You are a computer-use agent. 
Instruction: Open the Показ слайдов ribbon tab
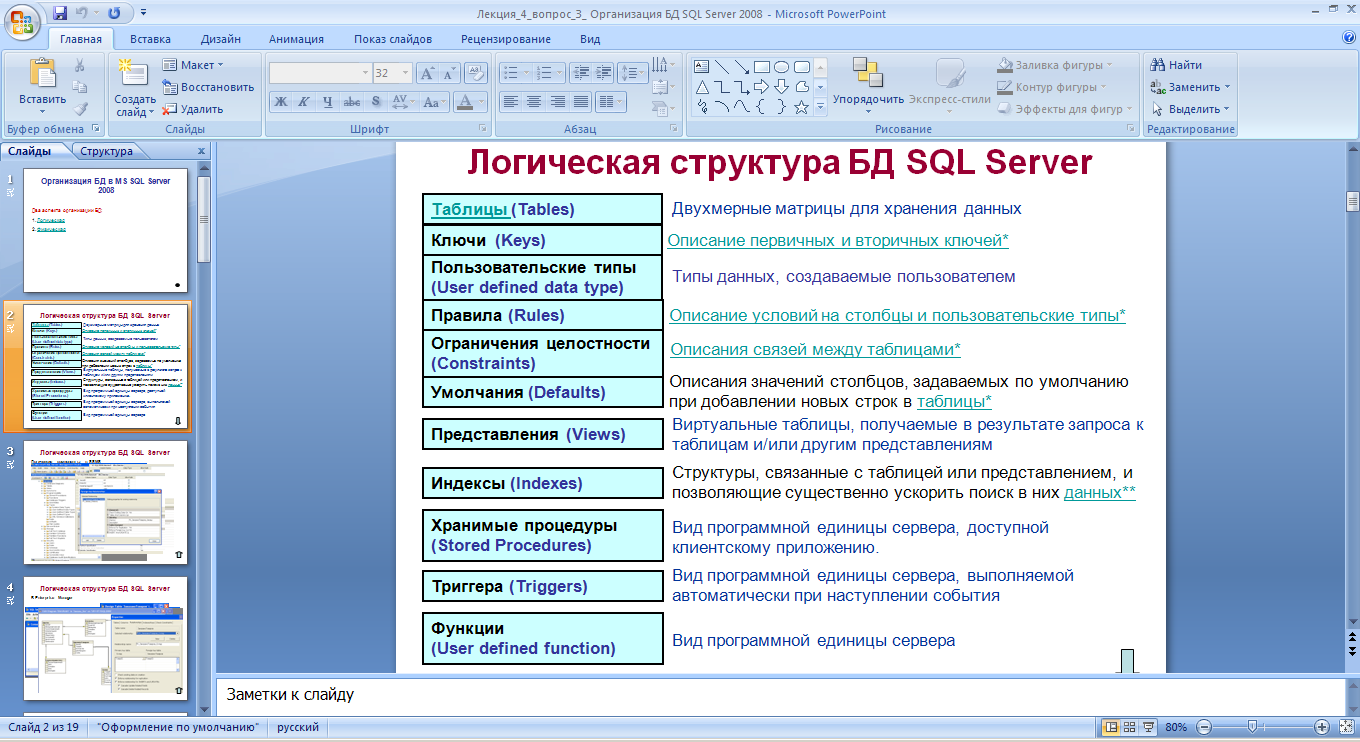(x=393, y=39)
